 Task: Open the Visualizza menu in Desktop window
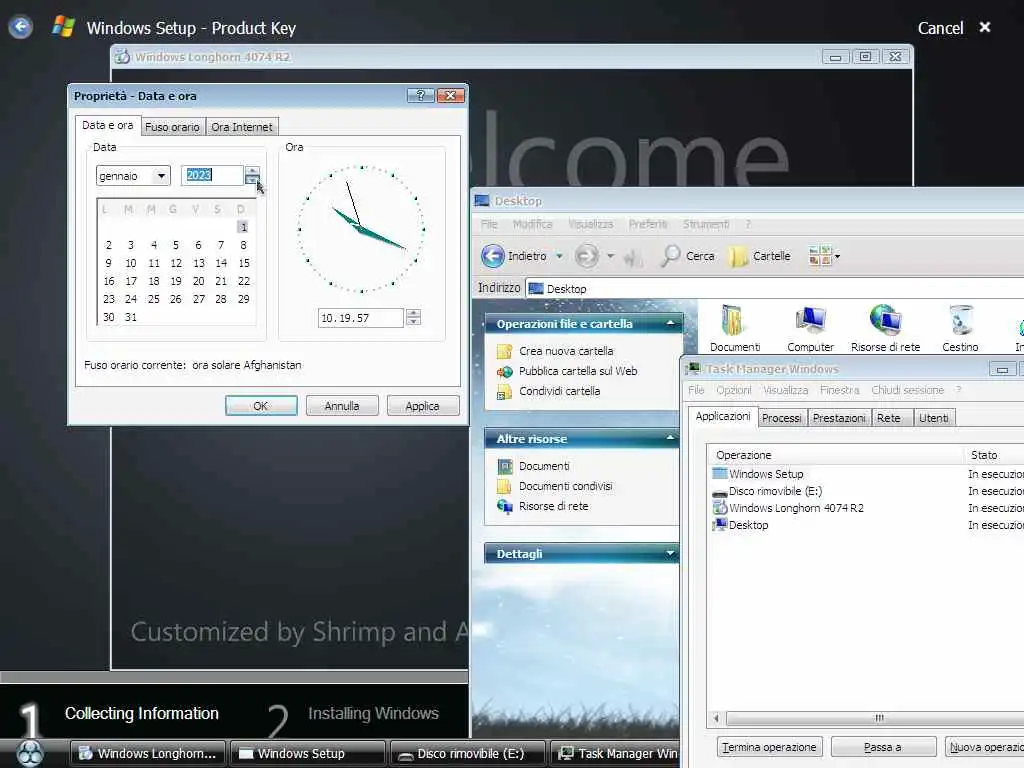[x=590, y=225]
